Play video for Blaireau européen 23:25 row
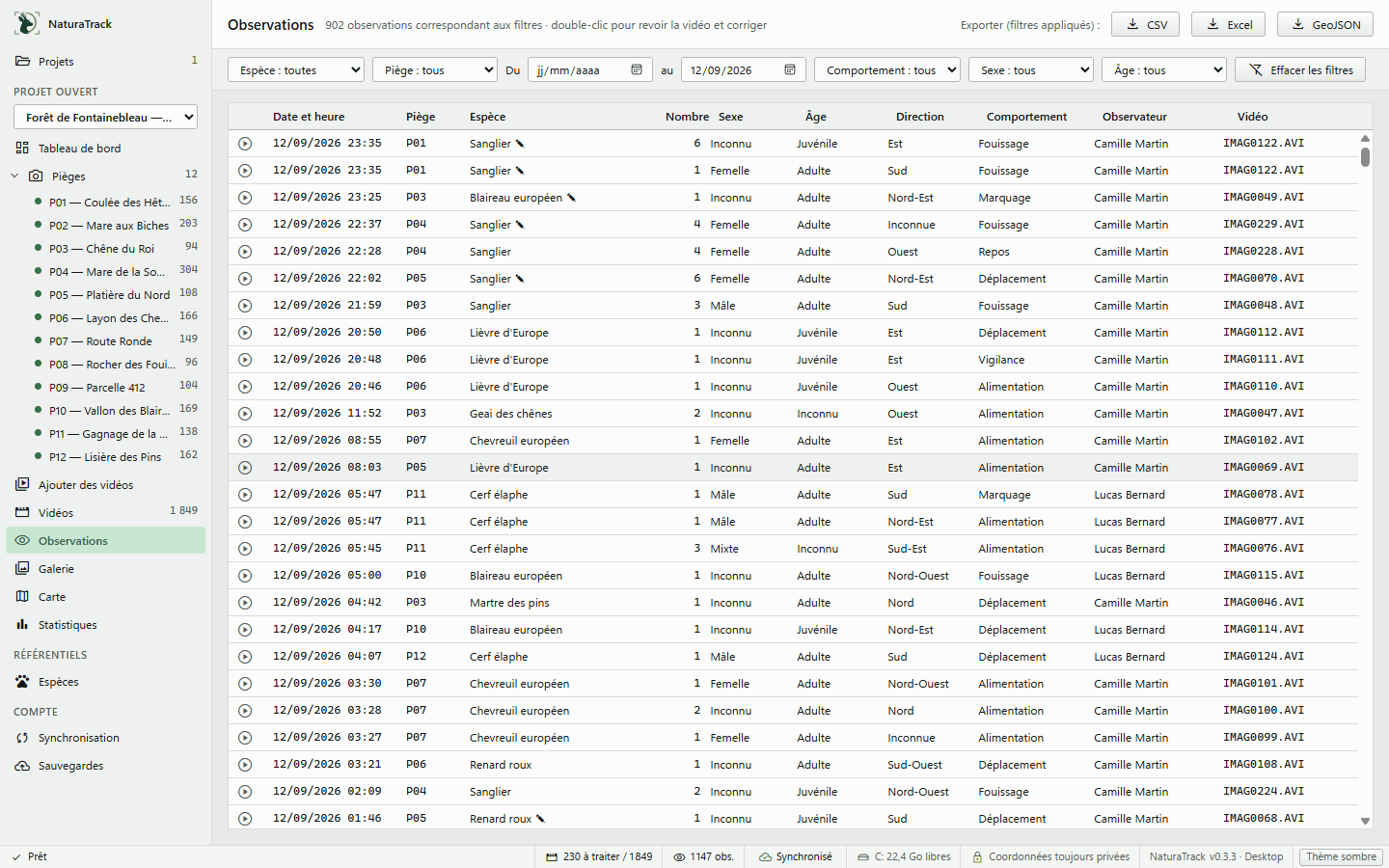The image size is (1389, 868). pos(245,198)
